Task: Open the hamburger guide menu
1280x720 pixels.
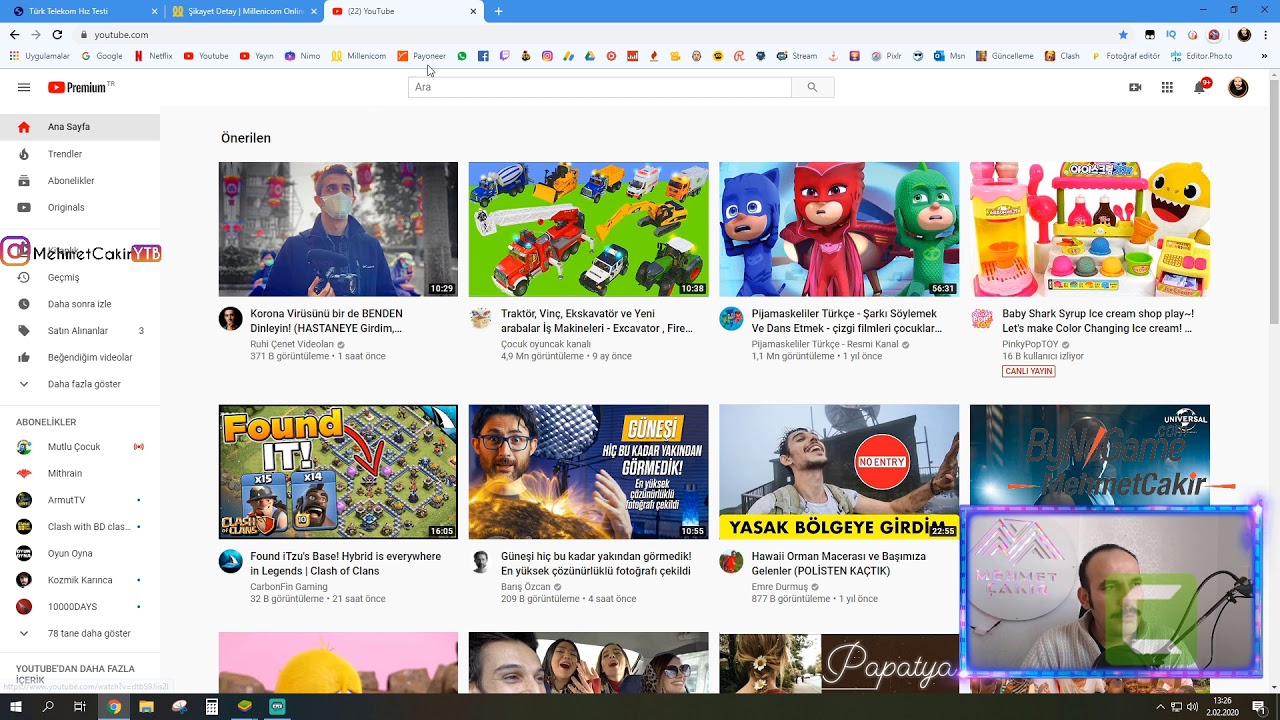Action: coord(24,87)
